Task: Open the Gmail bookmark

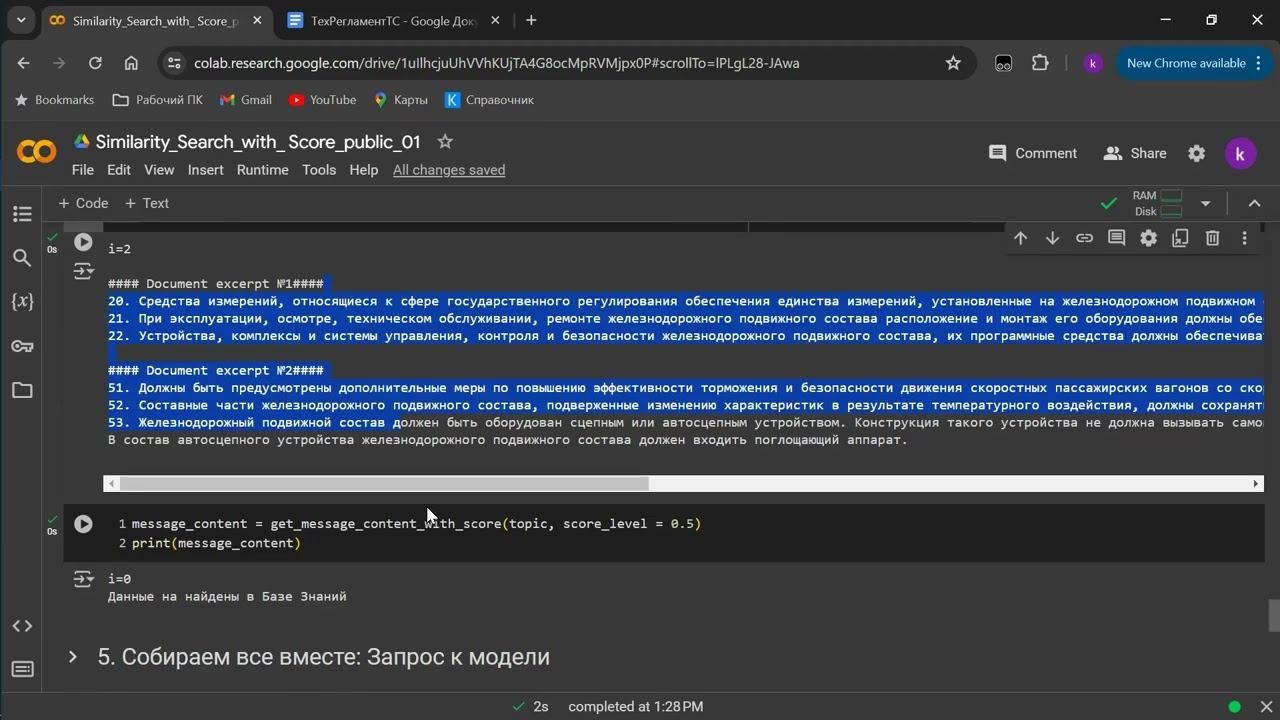Action: (x=246, y=100)
